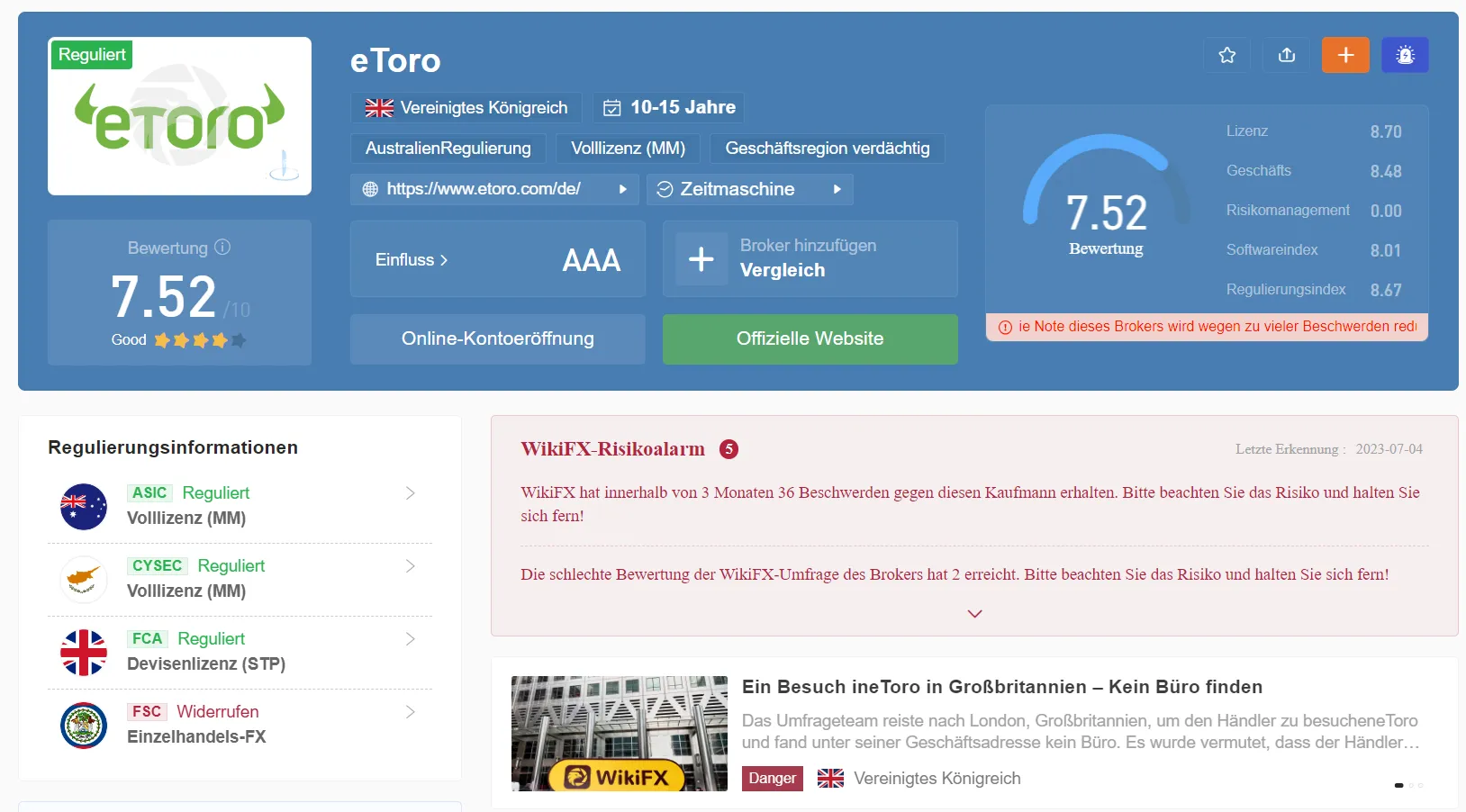Click the United Kingdom flag in header
Screen dimensions: 1466x812
coord(379,108)
